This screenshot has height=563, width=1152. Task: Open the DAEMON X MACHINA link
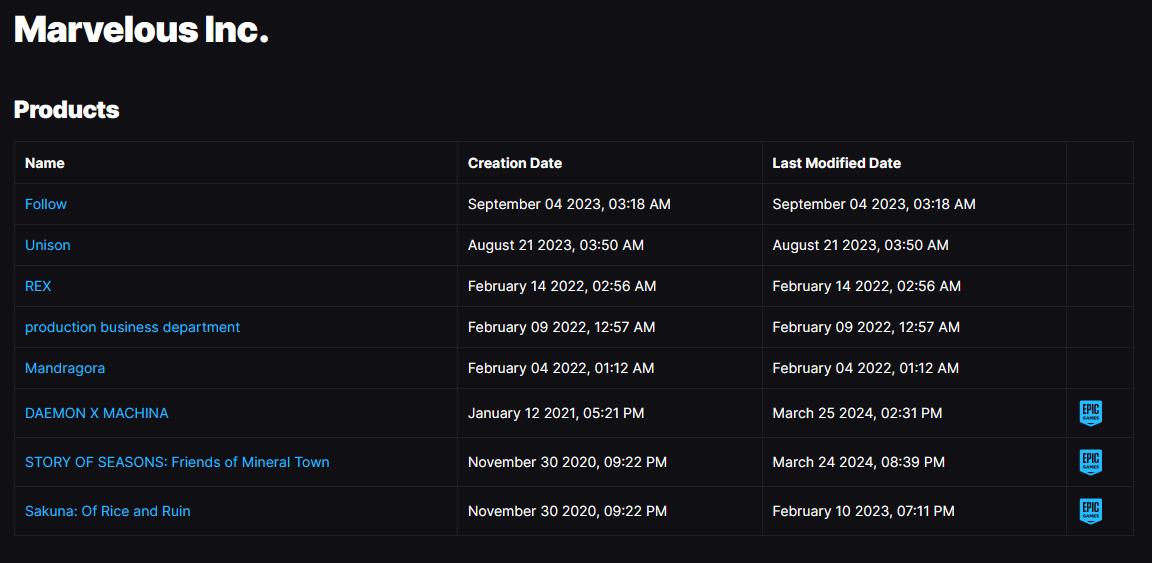96,413
